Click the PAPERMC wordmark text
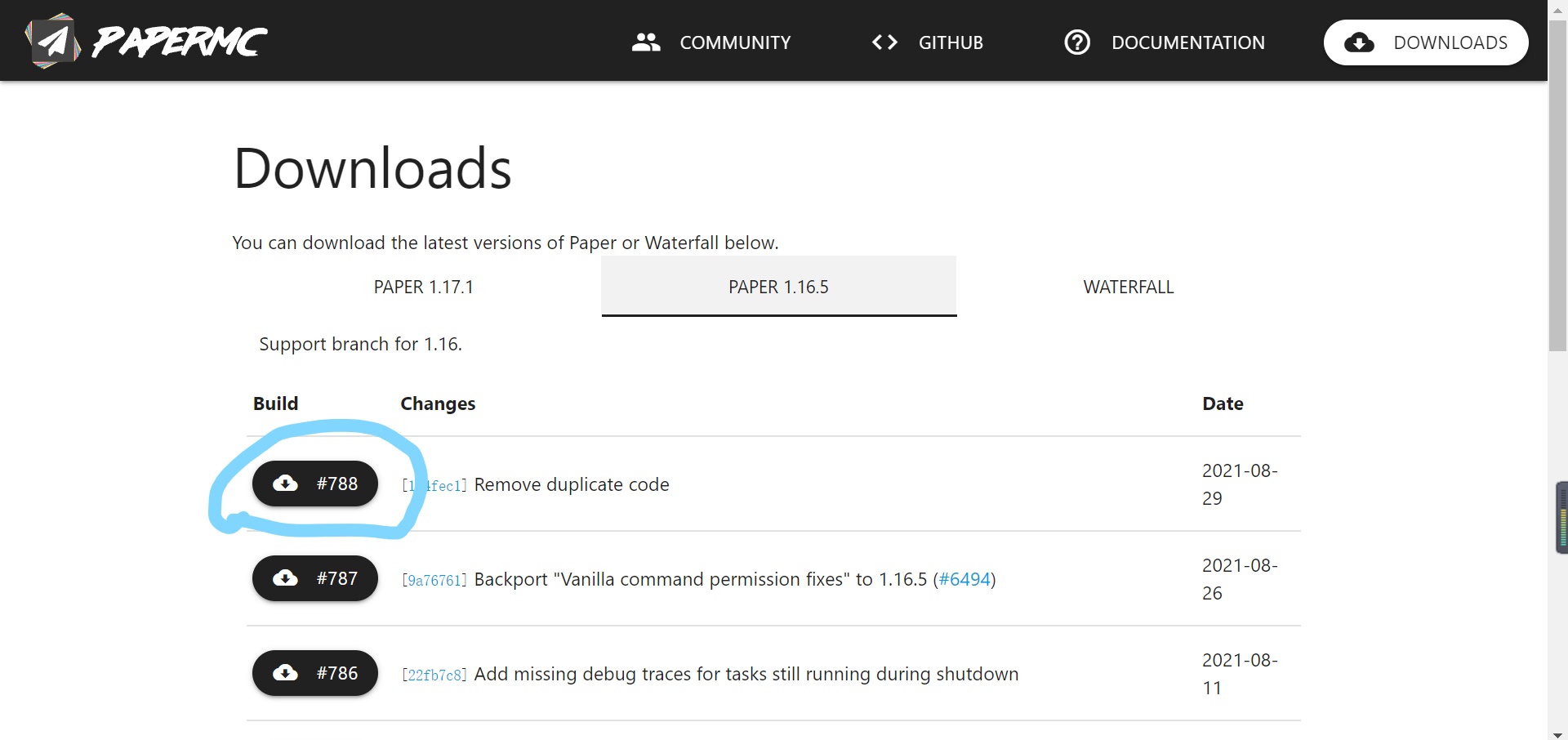The width and height of the screenshot is (1568, 740). tap(180, 42)
